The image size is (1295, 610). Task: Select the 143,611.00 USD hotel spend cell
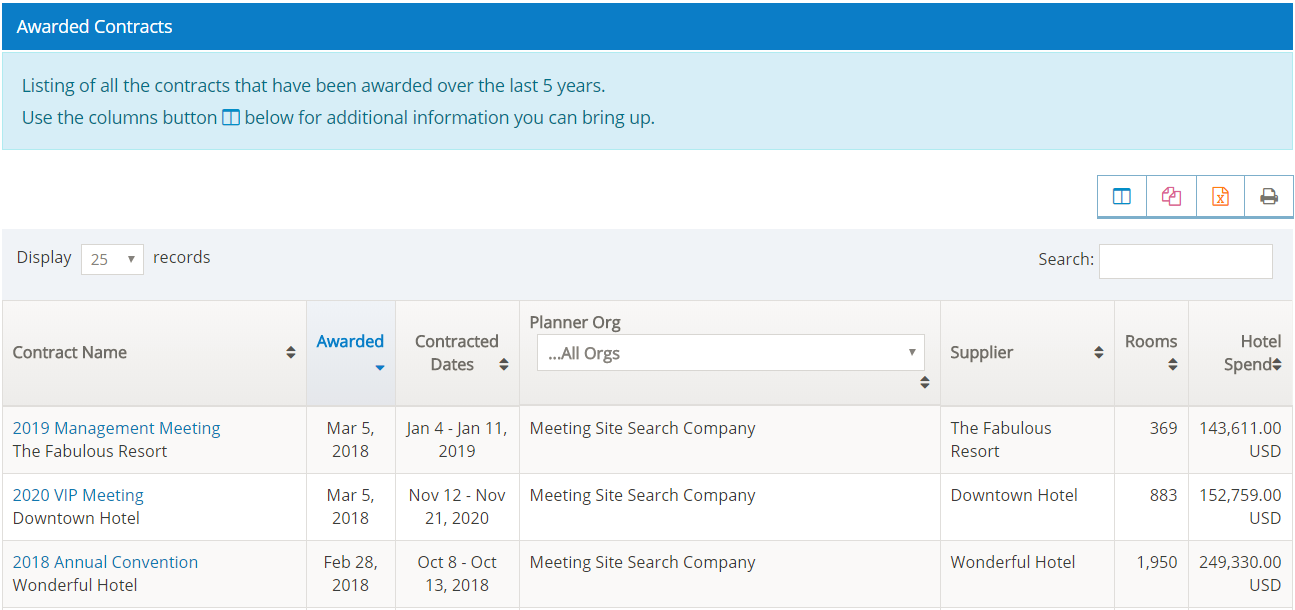tap(1240, 439)
